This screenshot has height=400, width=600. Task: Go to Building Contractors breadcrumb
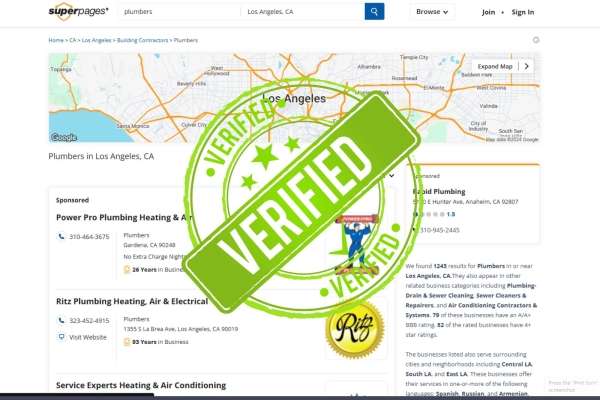(142, 40)
